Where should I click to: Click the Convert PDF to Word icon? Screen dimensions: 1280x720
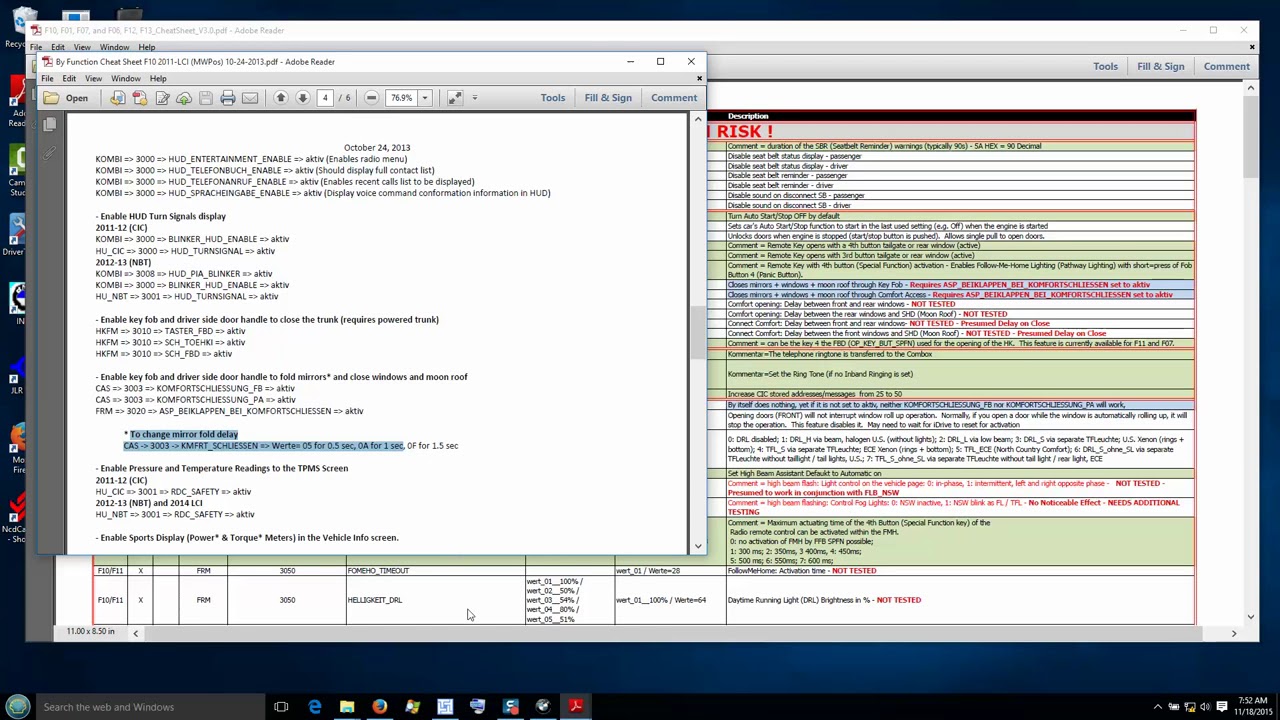139,98
